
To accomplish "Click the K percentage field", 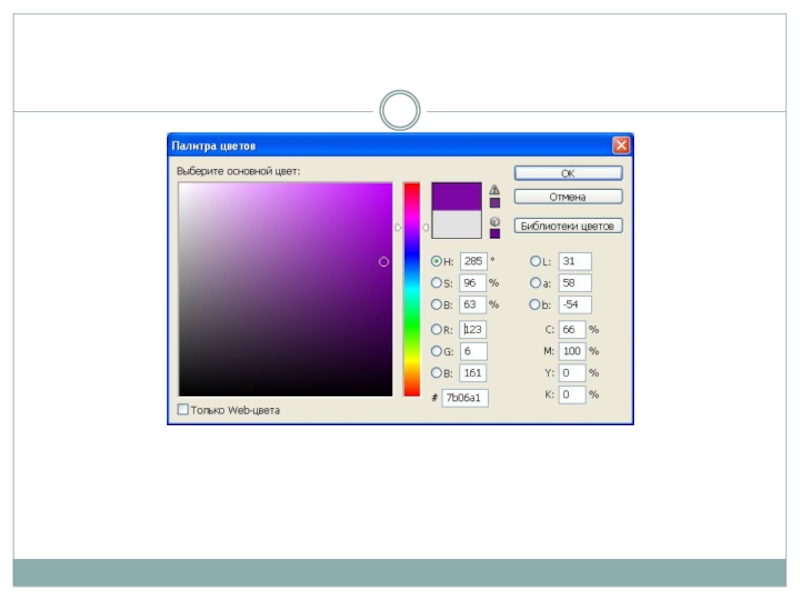I will click(x=572, y=394).
